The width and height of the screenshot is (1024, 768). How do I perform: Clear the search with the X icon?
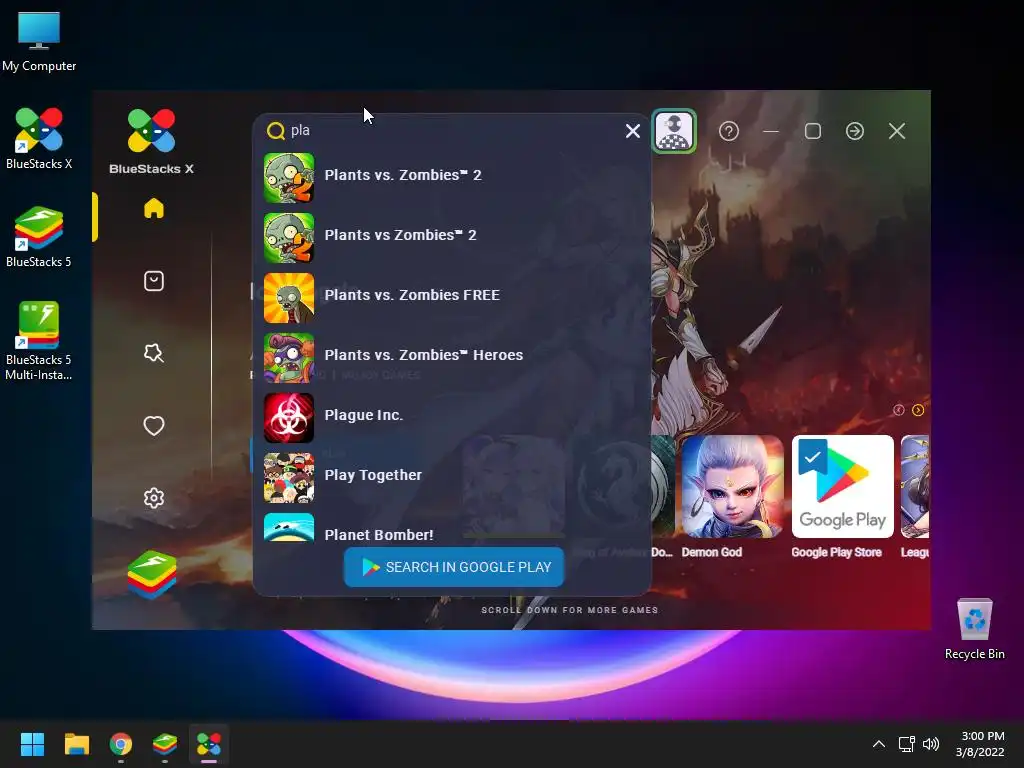coord(632,131)
